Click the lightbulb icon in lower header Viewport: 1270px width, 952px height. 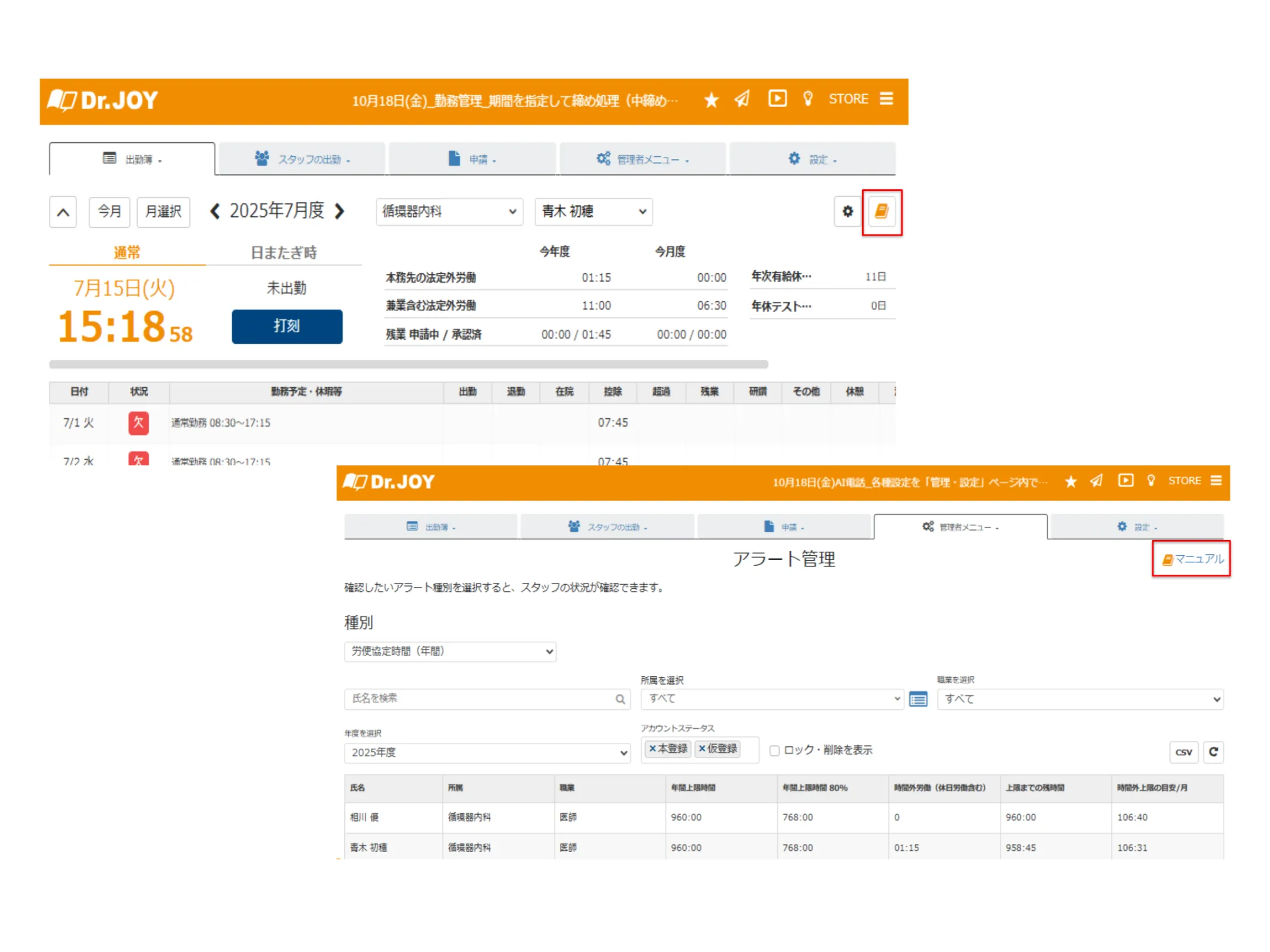(1151, 481)
